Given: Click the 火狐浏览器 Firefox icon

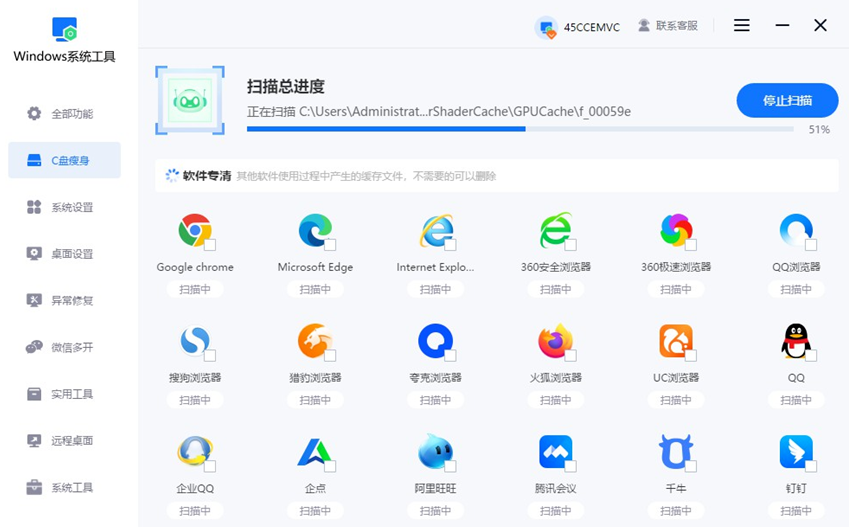Looking at the screenshot, I should pos(556,341).
